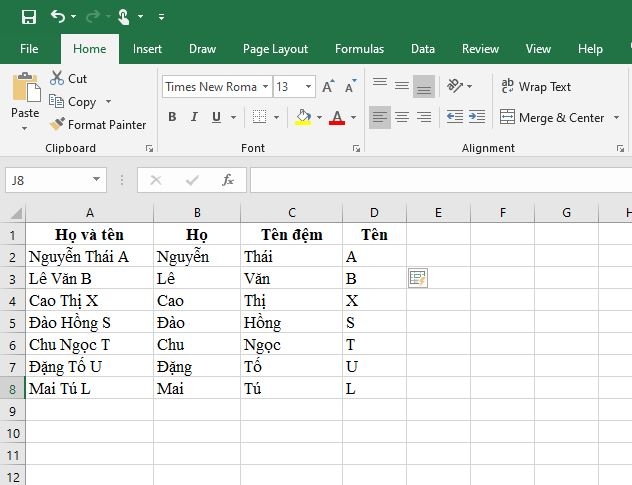
Task: Click Increase Font Size icon
Action: point(328,86)
